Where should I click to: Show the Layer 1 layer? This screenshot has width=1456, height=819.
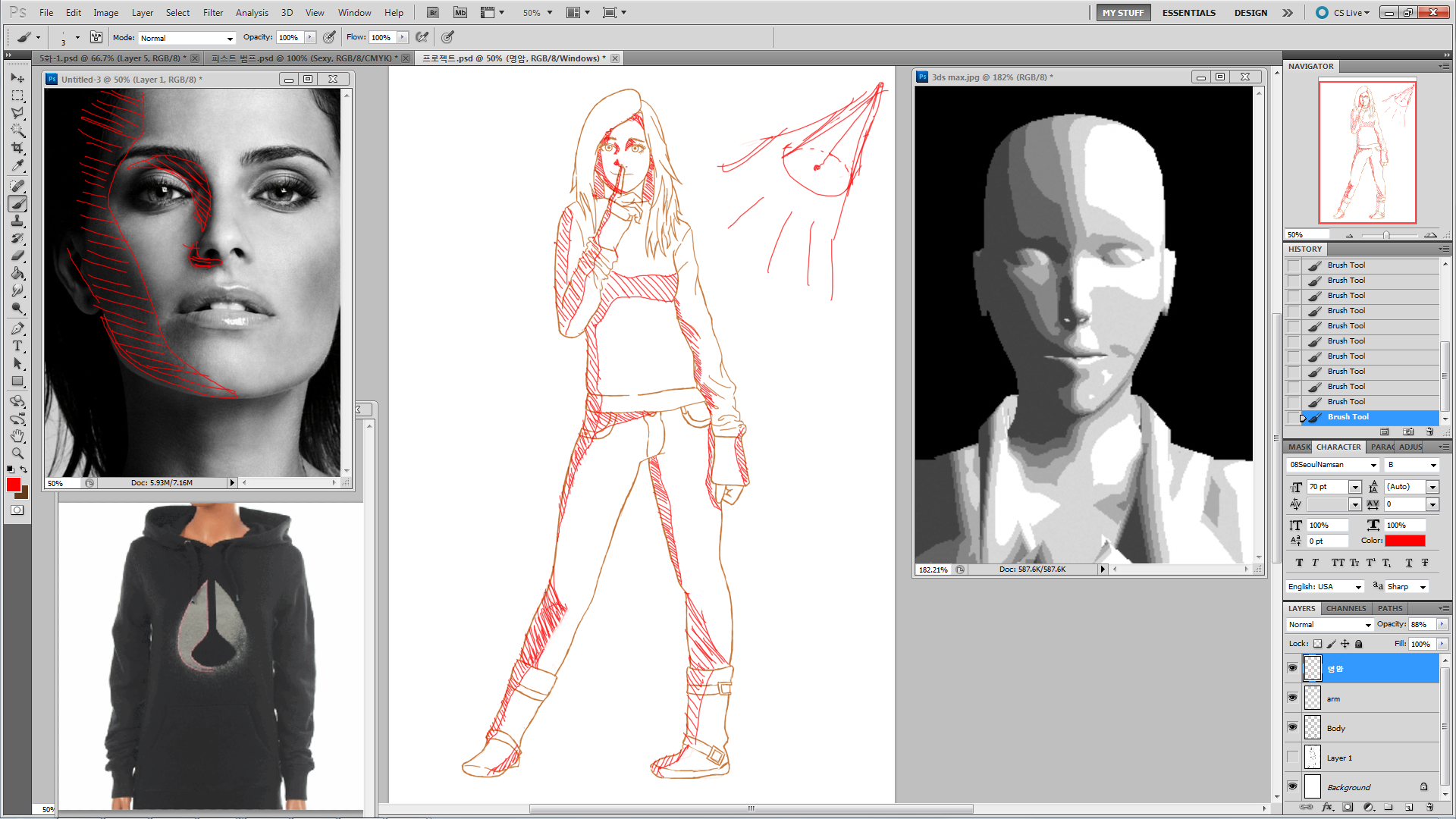click(x=1293, y=758)
